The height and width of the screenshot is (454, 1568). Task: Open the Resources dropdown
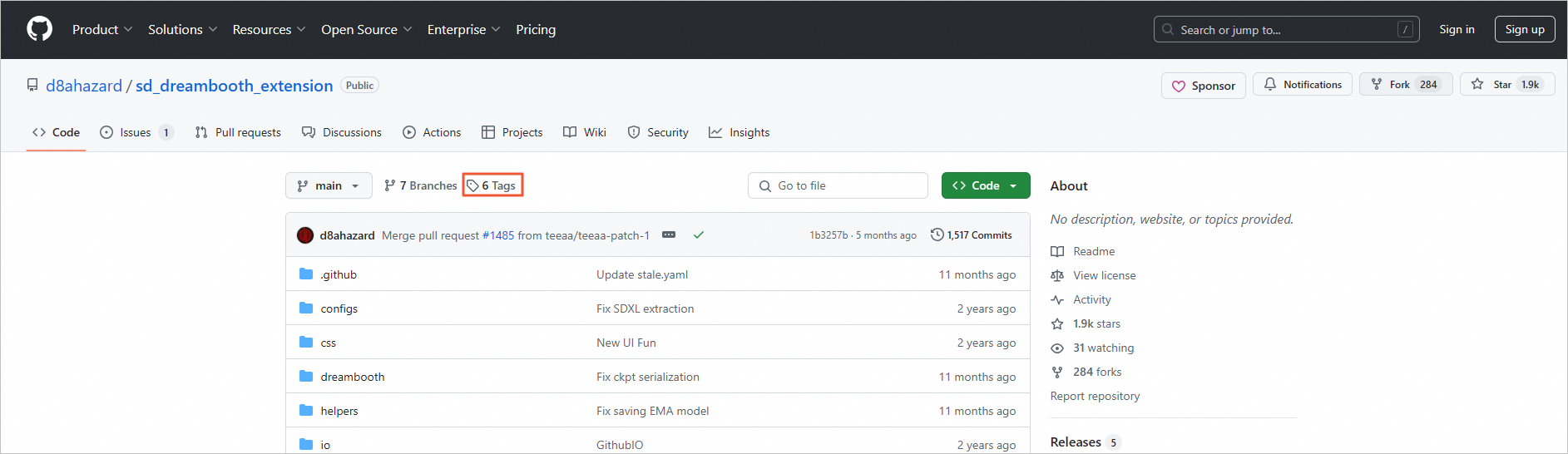[x=270, y=29]
